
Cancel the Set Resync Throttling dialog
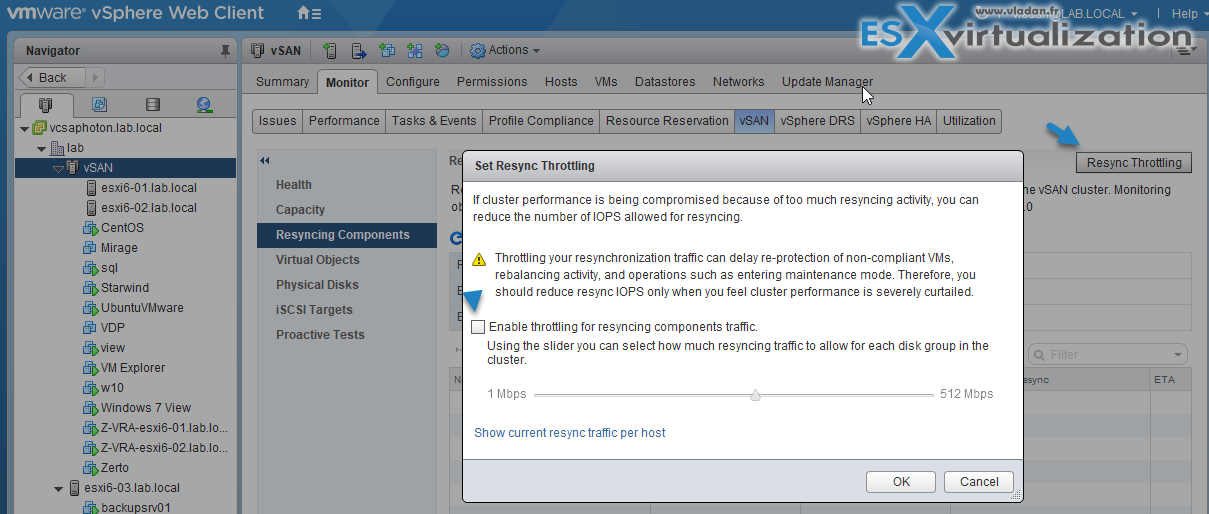point(979,481)
